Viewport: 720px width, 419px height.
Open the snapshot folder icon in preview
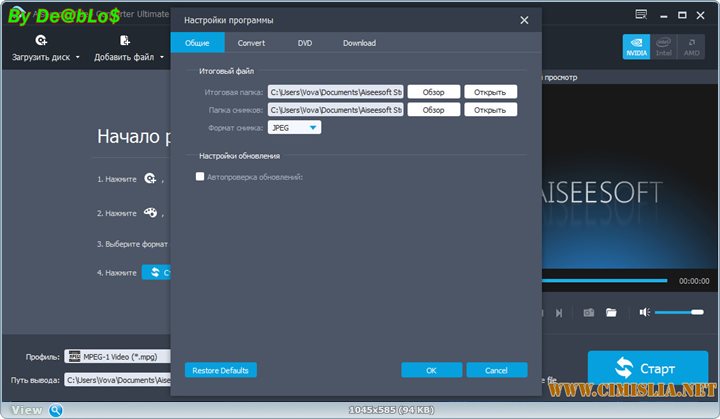pos(611,313)
